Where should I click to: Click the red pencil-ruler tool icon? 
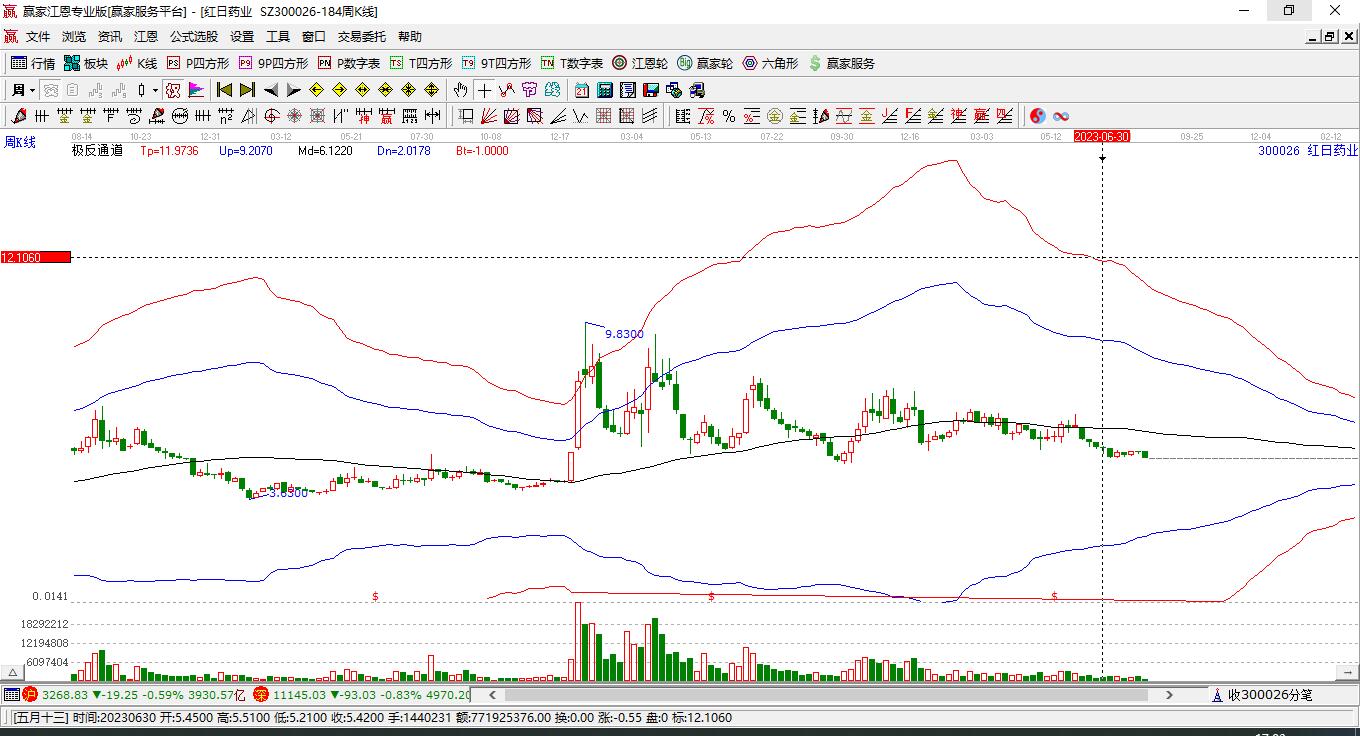tap(821, 116)
